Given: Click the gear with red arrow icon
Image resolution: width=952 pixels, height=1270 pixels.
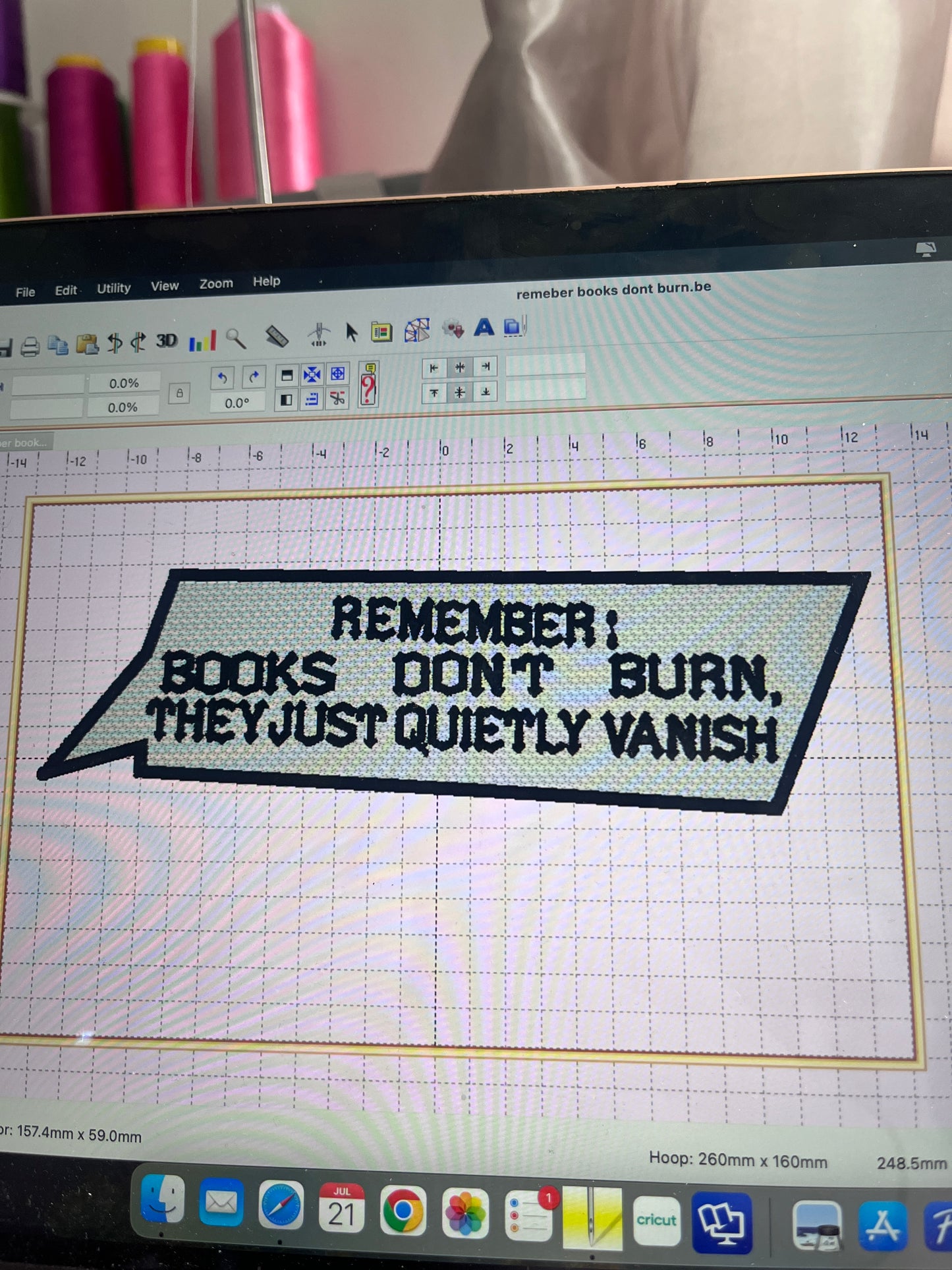Looking at the screenshot, I should pos(453,328).
